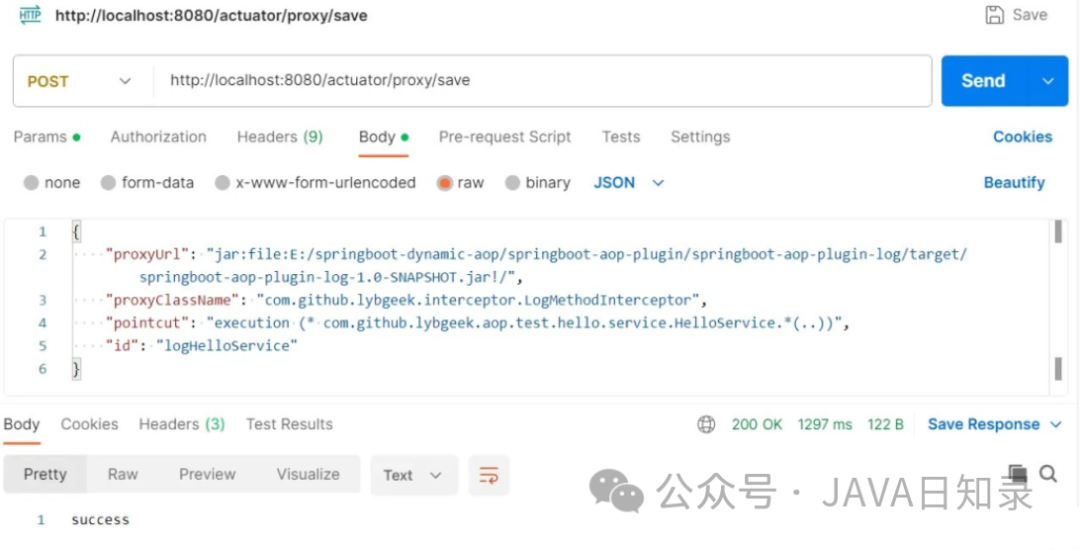Open the request Body tab
This screenshot has width=1080, height=550.
(384, 137)
